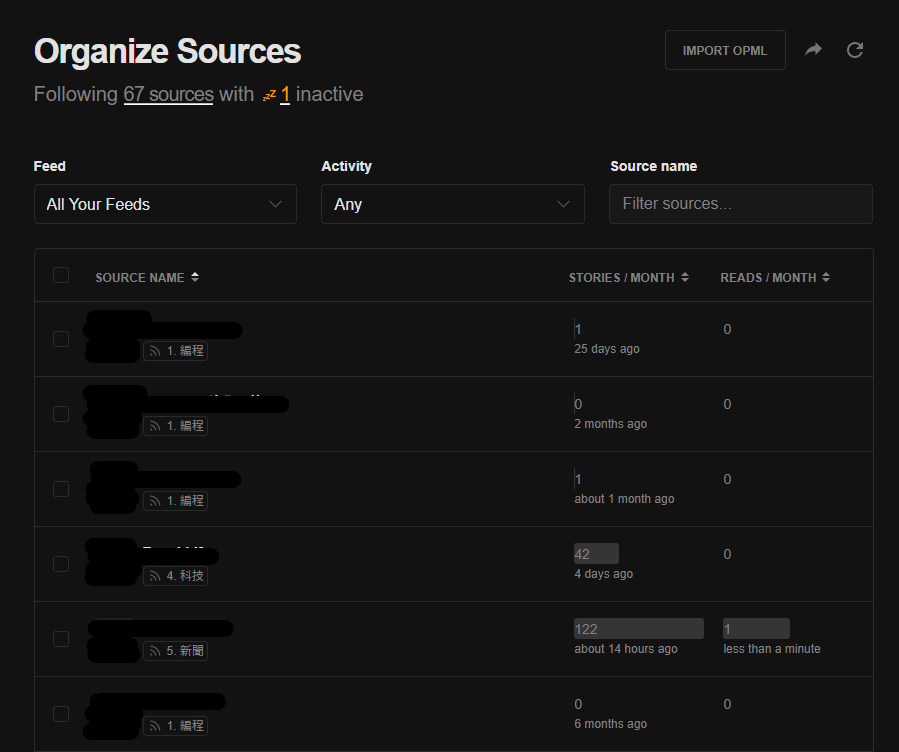
Task: Click the 42 stories count bar
Action: (x=596, y=554)
